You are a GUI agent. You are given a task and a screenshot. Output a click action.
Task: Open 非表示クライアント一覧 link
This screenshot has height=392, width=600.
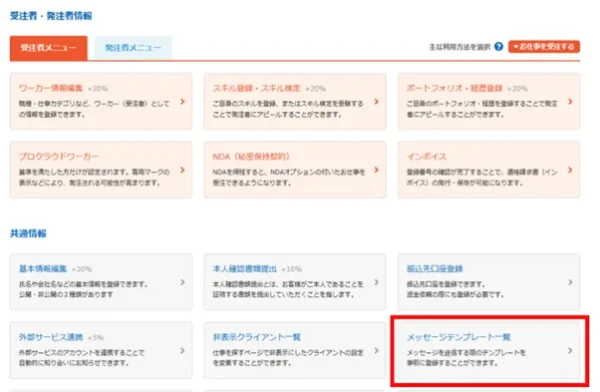tap(257, 337)
